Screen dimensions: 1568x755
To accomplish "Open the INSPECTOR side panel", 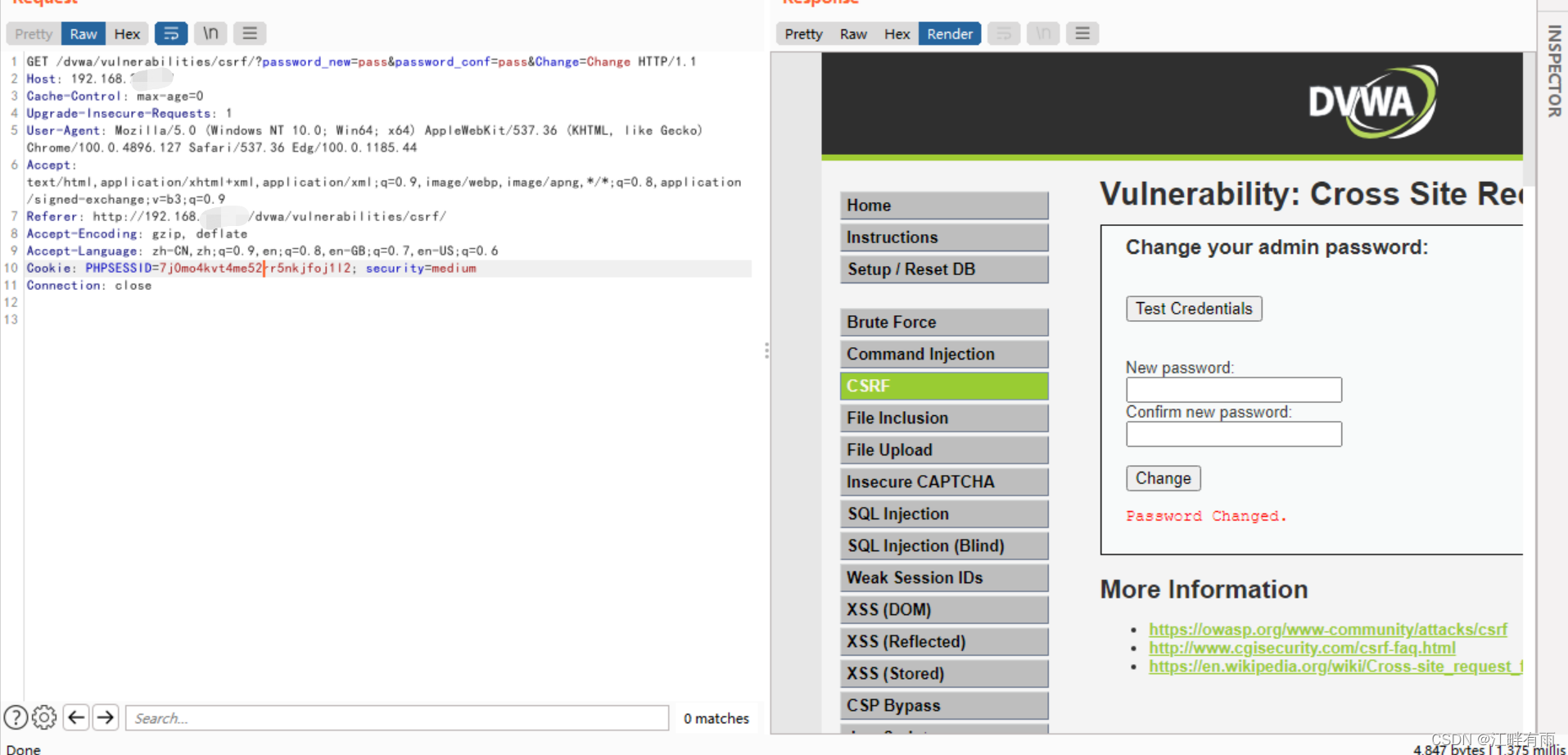I will (x=1553, y=71).
